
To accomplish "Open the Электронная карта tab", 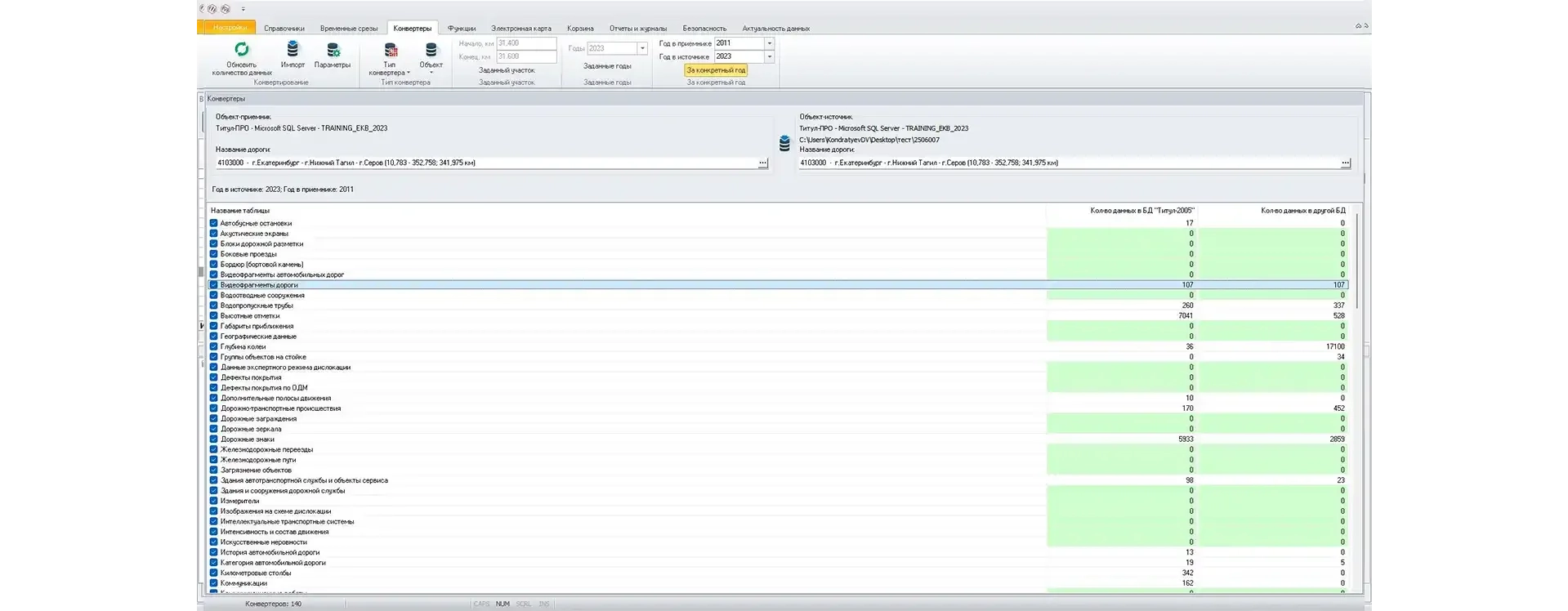I will (520, 29).
